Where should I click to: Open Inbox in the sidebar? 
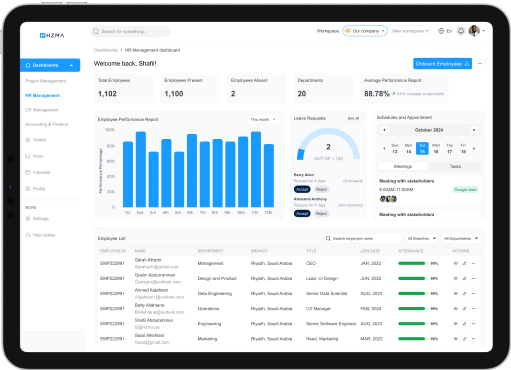35,156
